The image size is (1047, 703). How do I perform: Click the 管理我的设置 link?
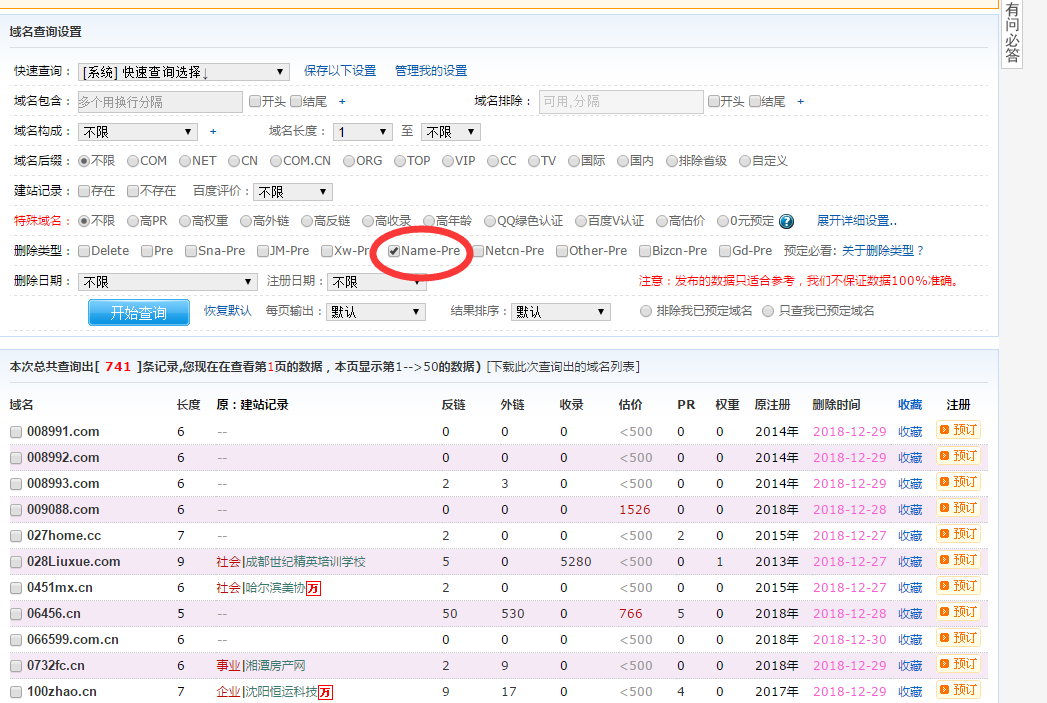pos(431,71)
